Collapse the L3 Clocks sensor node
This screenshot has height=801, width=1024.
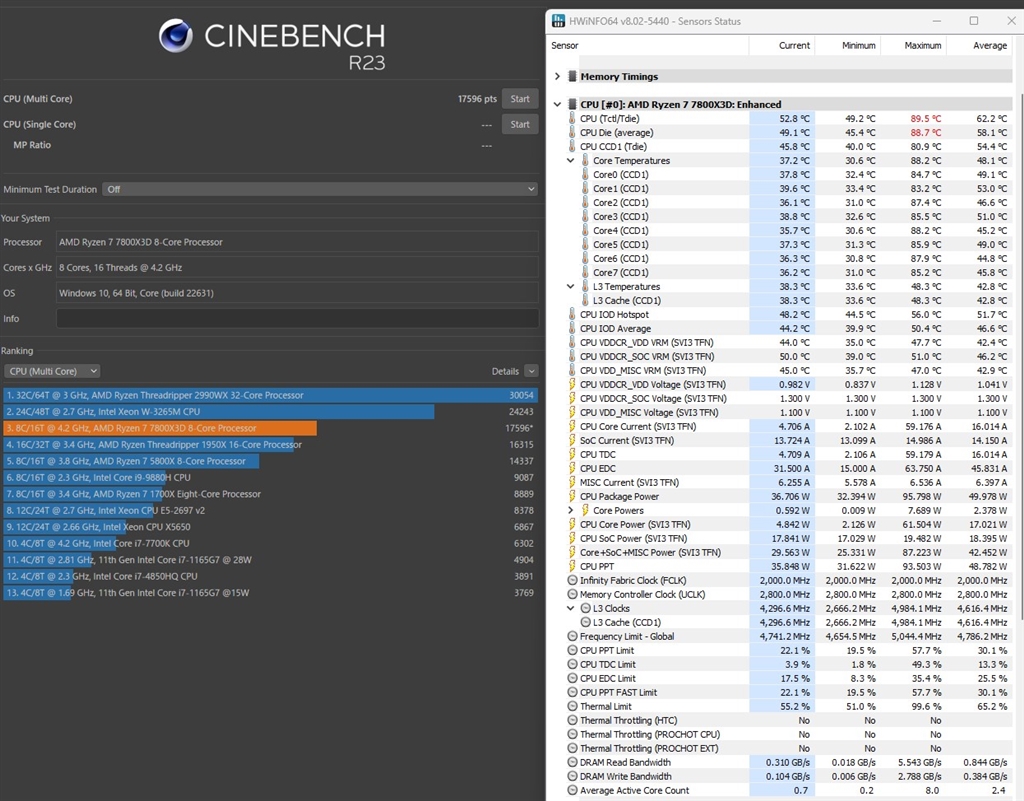(x=571, y=608)
